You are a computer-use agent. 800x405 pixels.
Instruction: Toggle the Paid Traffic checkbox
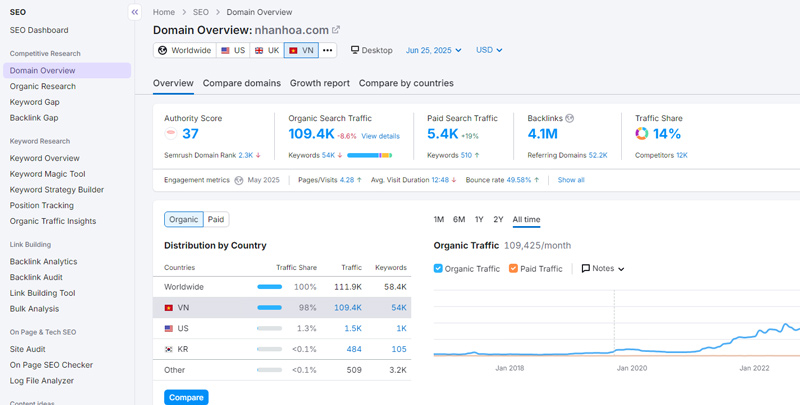pos(513,268)
